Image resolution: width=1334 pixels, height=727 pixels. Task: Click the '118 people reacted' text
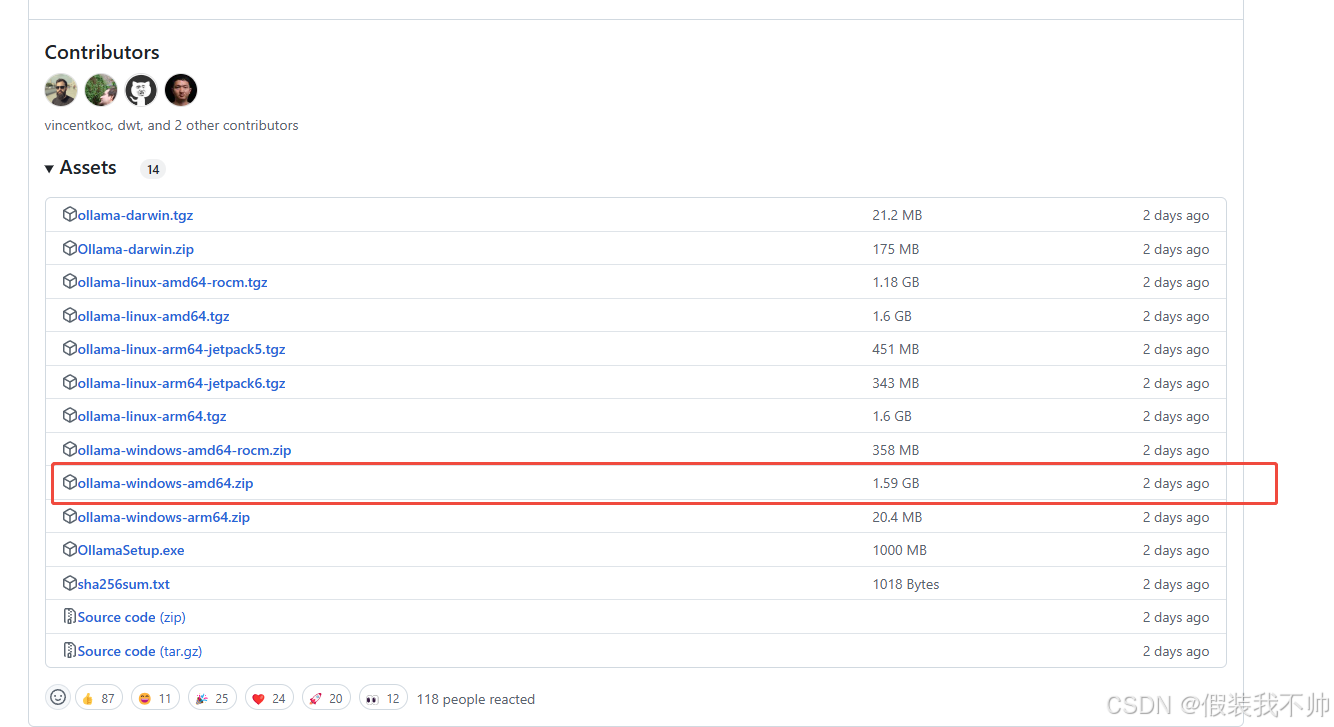point(476,699)
